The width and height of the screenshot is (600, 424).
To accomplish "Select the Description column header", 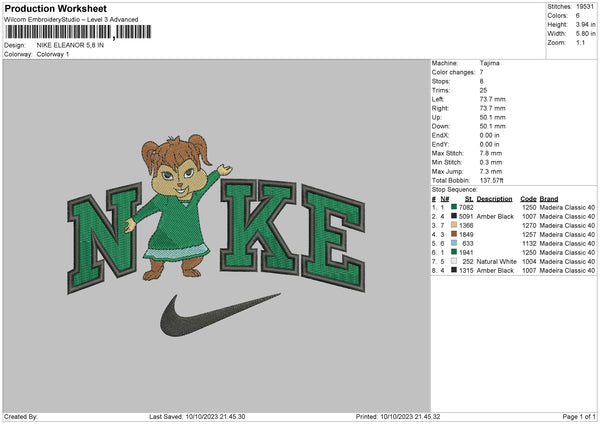I will (494, 199).
